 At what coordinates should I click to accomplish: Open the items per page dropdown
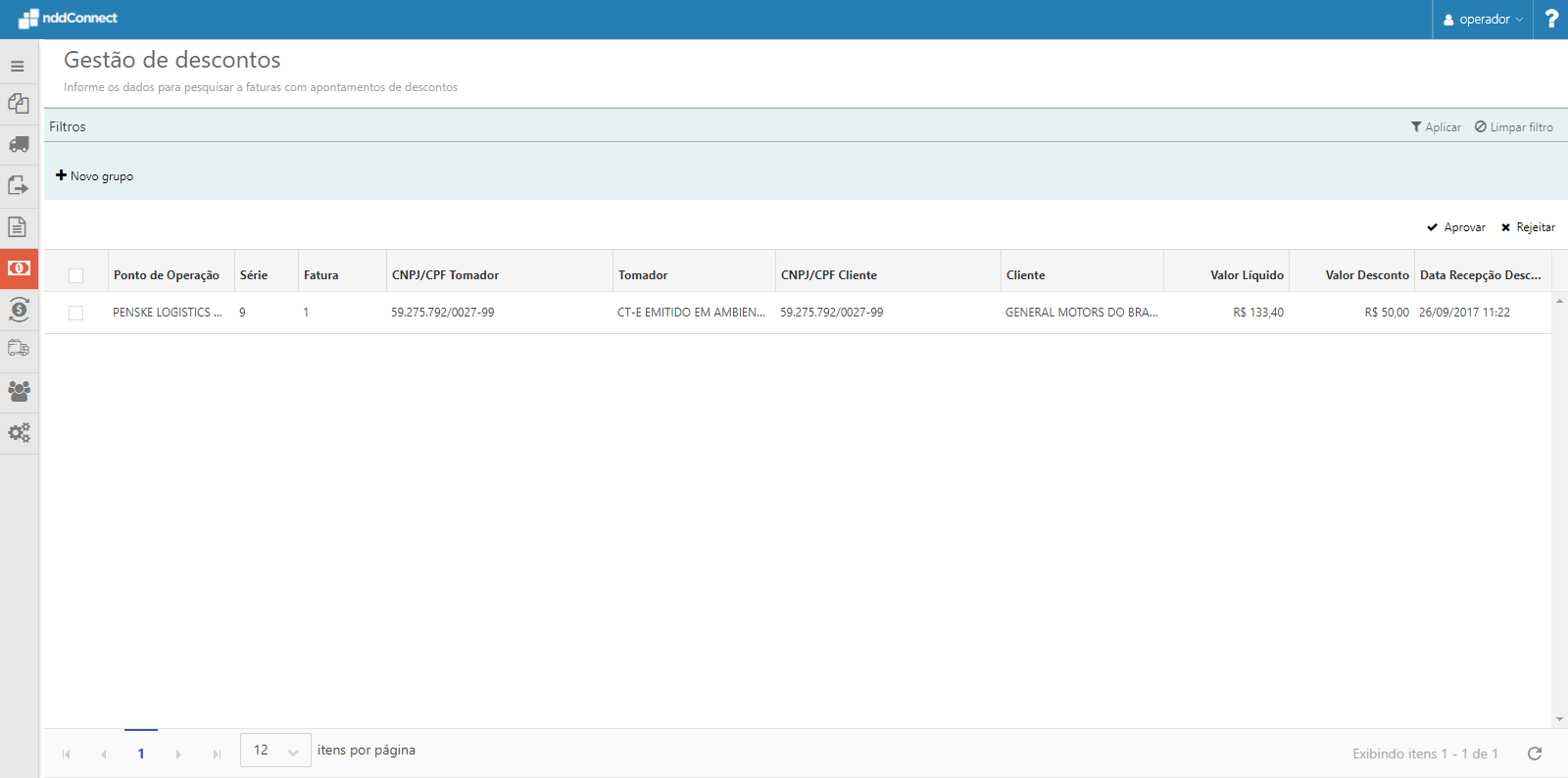pos(275,751)
